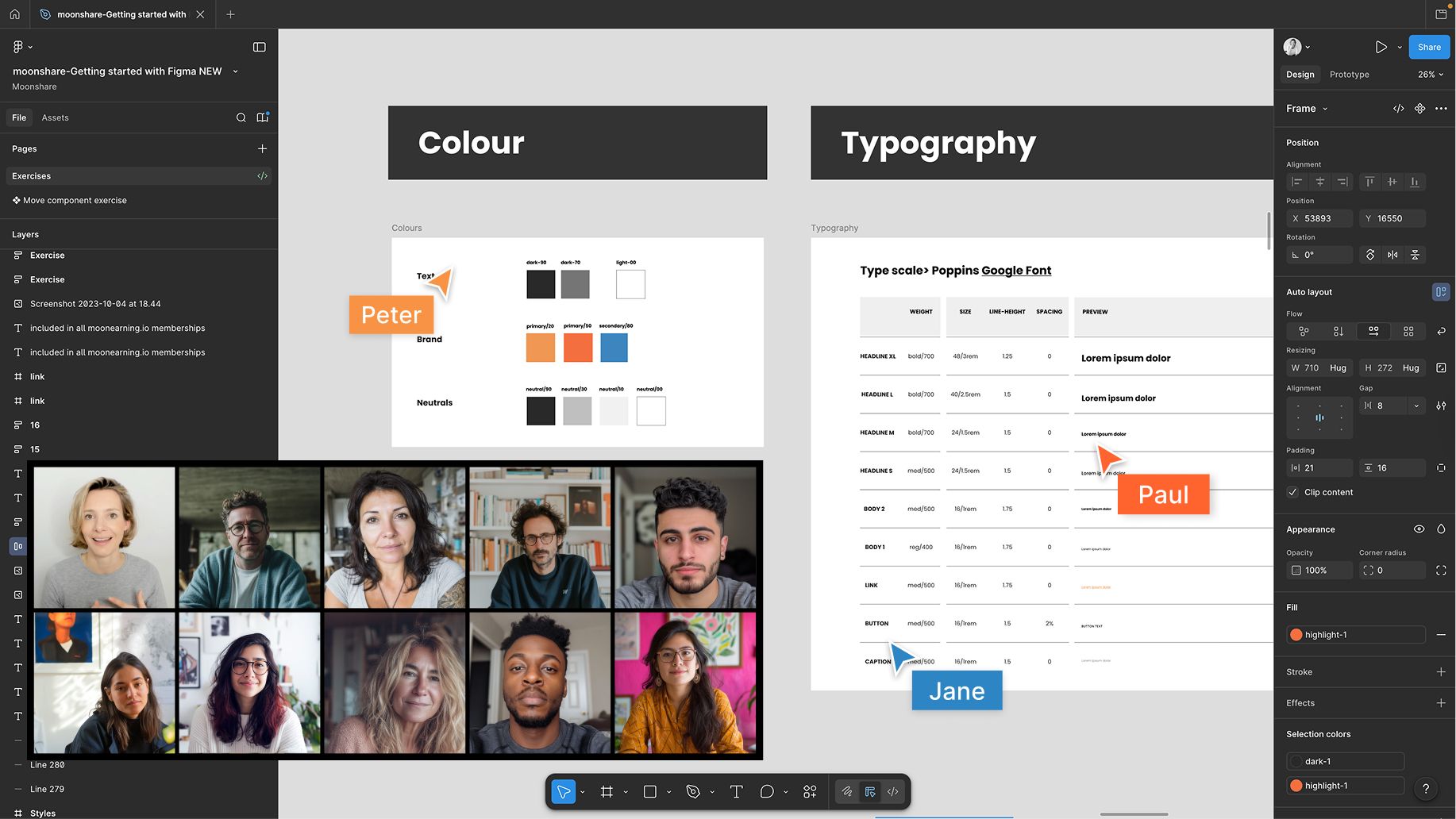Align horizontal centers
This screenshot has height=819, width=1456.
pos(1320,182)
